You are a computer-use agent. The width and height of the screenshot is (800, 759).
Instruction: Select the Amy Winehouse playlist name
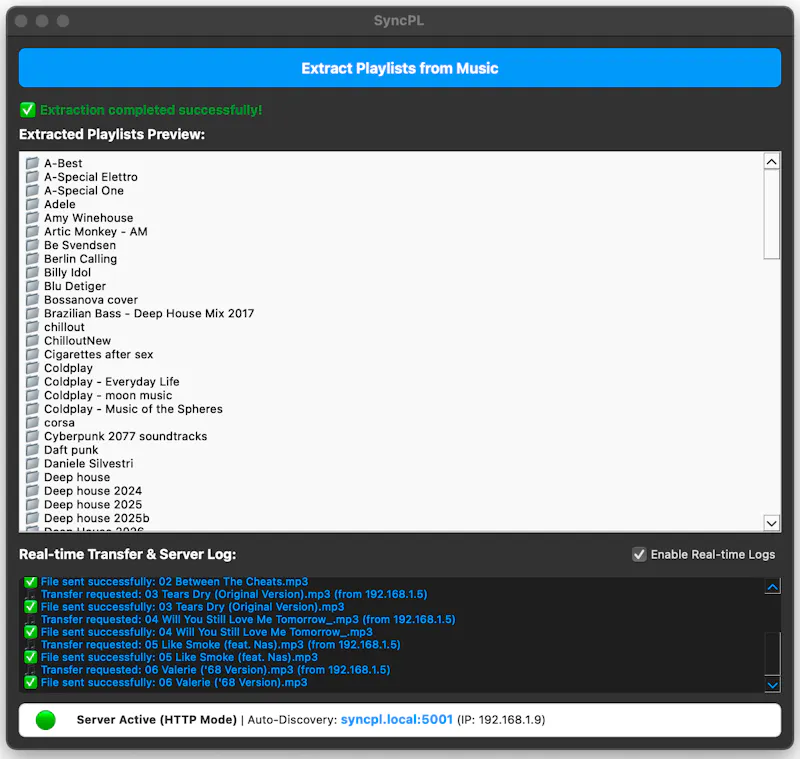click(89, 217)
